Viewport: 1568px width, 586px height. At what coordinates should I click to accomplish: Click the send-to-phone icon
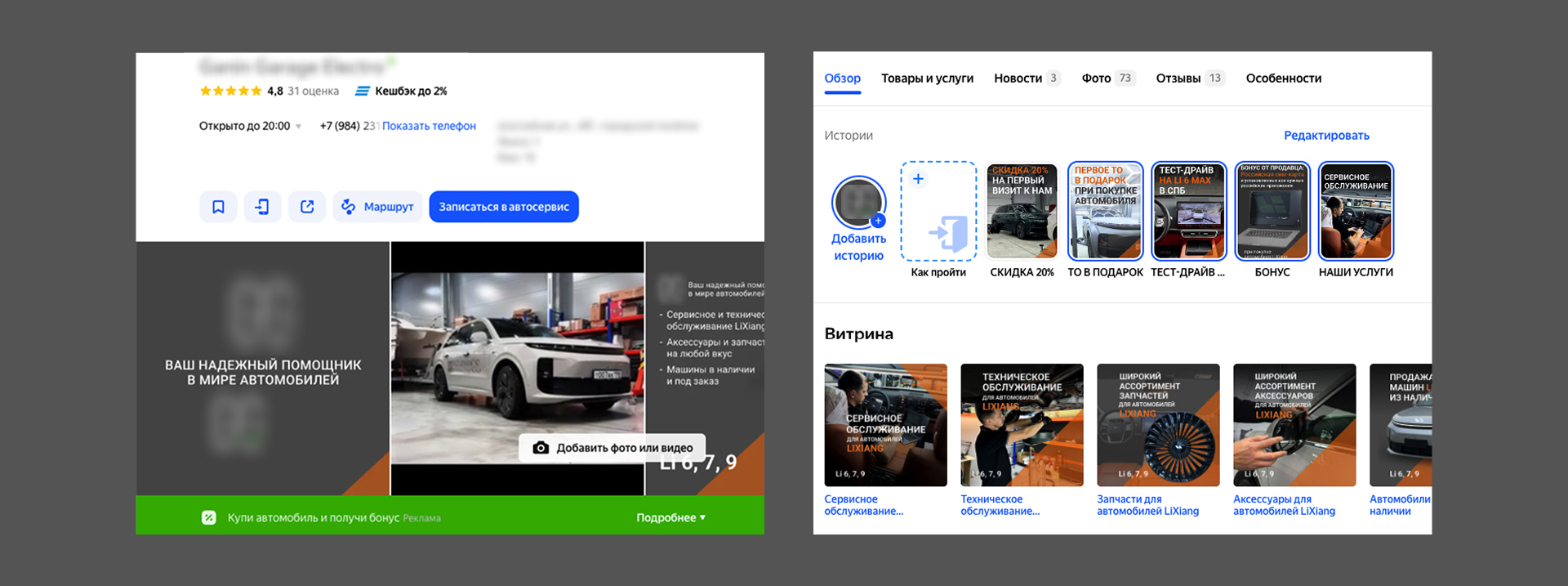262,207
